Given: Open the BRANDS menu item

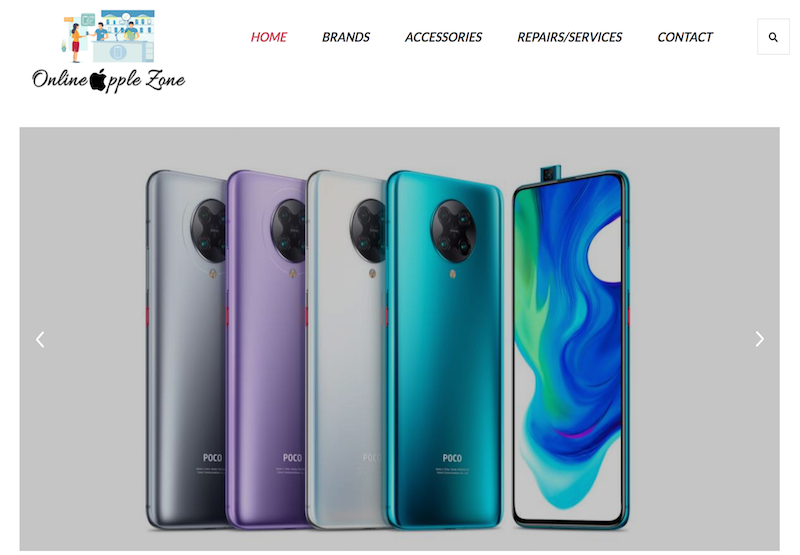Looking at the screenshot, I should pos(346,37).
